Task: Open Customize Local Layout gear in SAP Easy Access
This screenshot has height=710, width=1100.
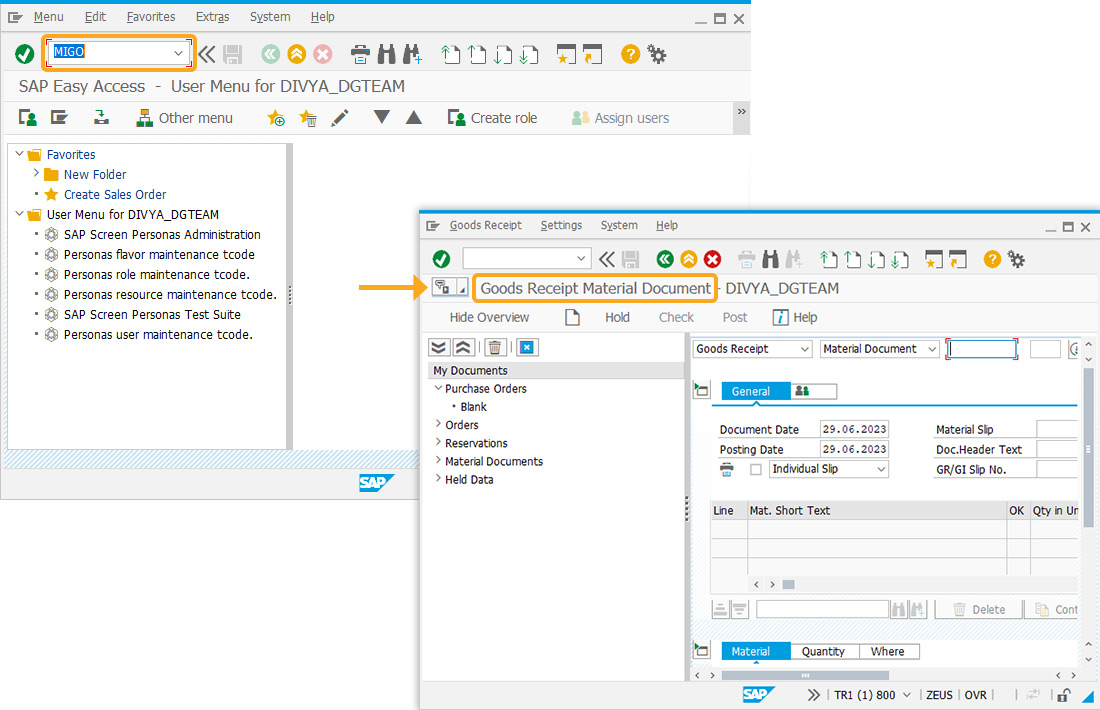Action: (657, 54)
